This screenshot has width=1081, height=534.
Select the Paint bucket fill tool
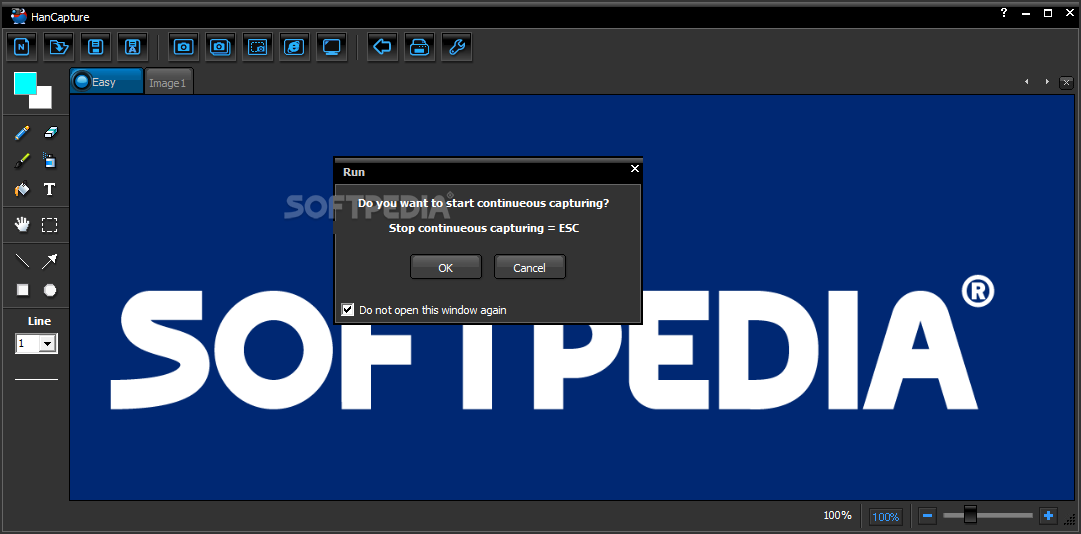[x=23, y=189]
